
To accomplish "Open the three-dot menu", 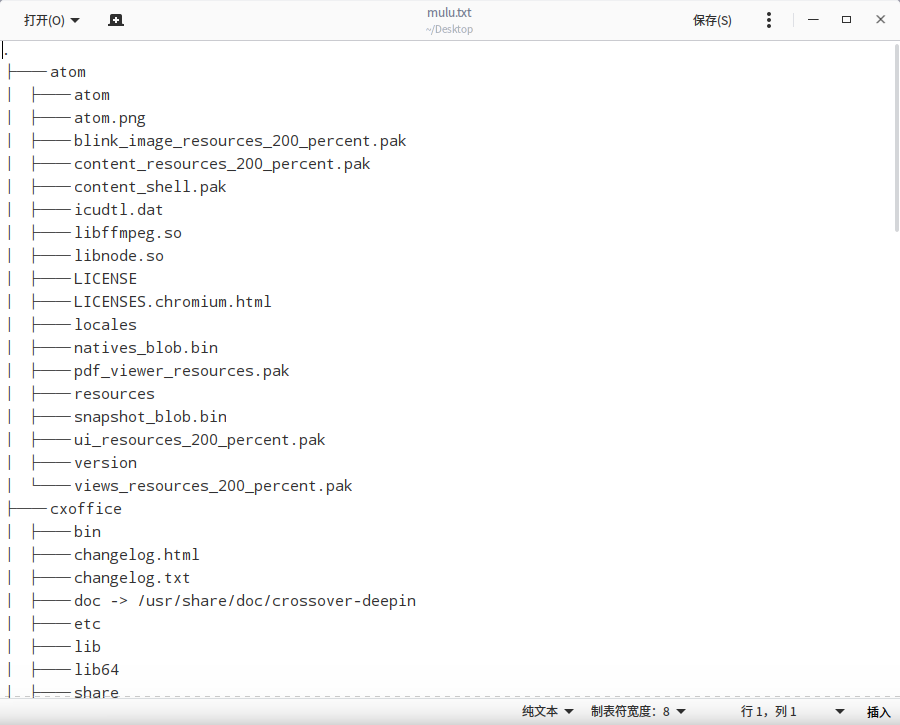I will [769, 21].
